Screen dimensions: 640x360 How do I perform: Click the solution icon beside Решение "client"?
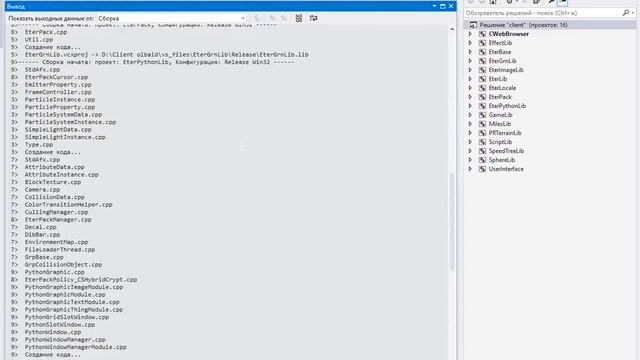click(x=473, y=25)
